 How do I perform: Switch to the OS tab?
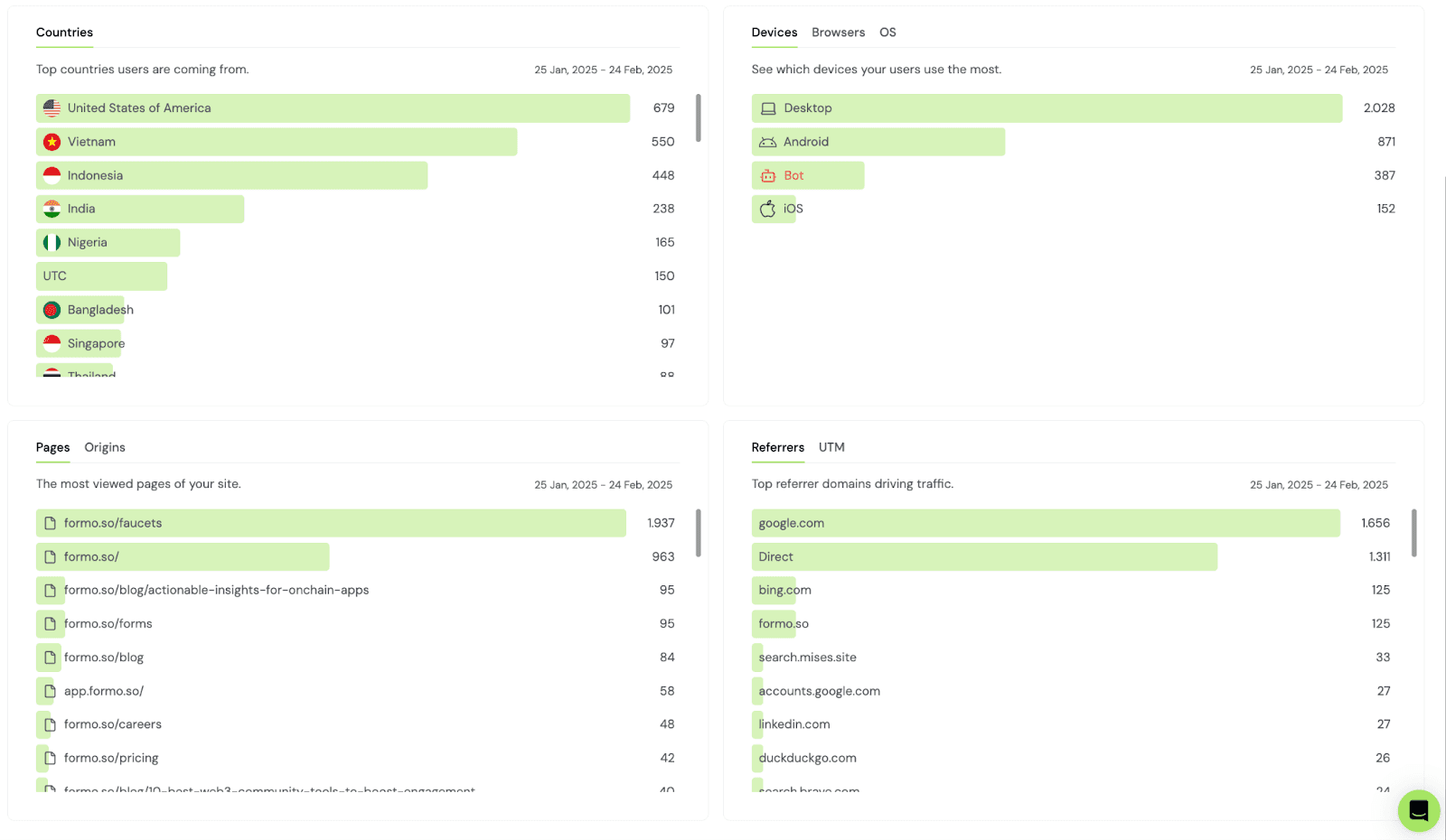point(887,33)
